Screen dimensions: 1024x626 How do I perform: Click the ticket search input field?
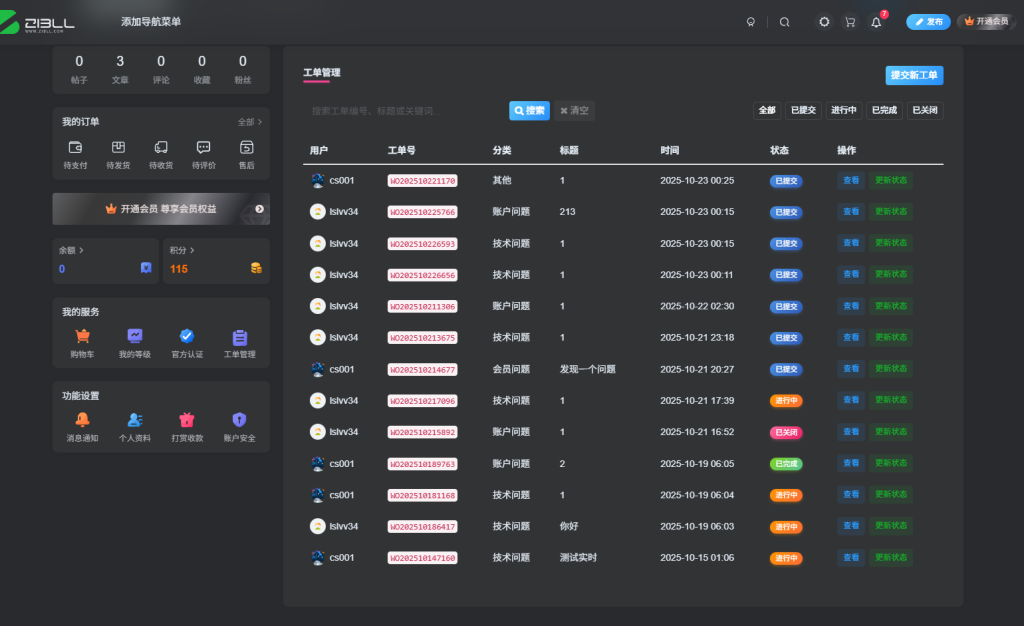point(400,110)
